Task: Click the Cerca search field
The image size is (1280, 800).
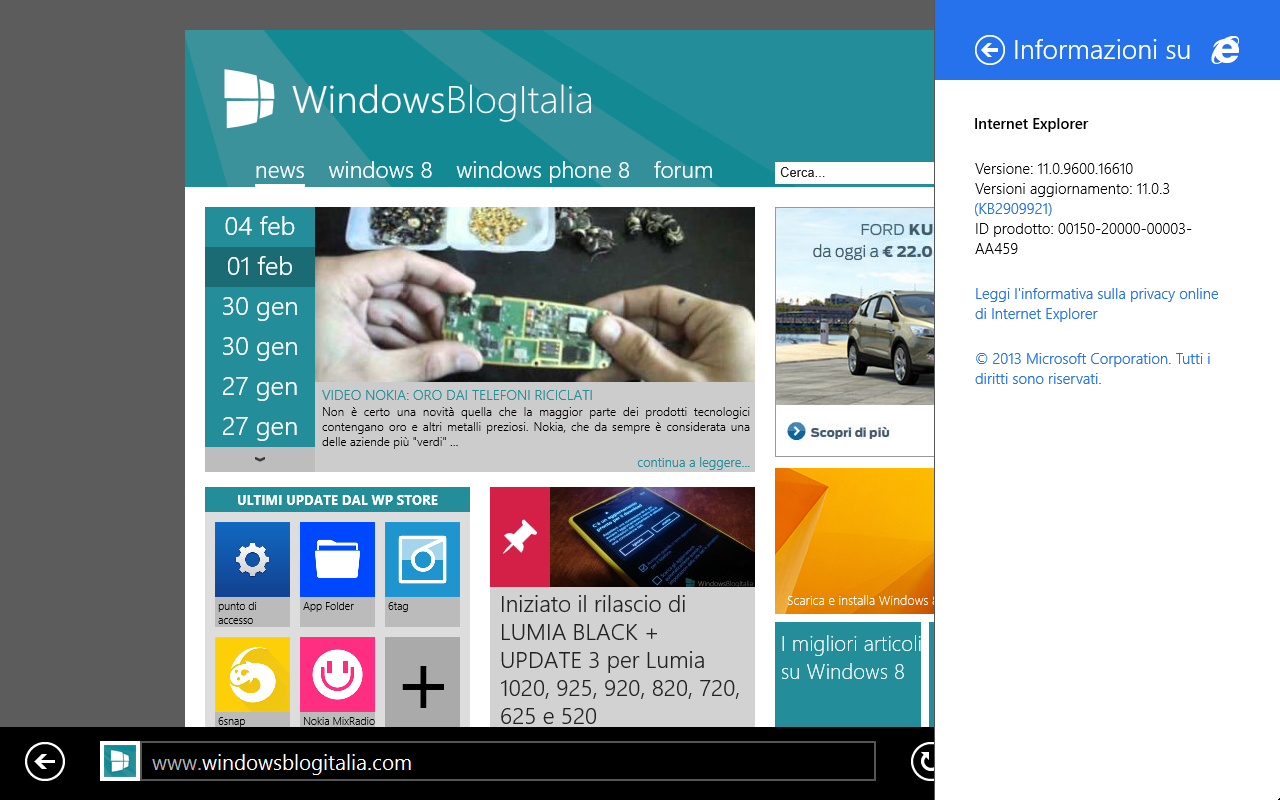Action: tap(855, 173)
